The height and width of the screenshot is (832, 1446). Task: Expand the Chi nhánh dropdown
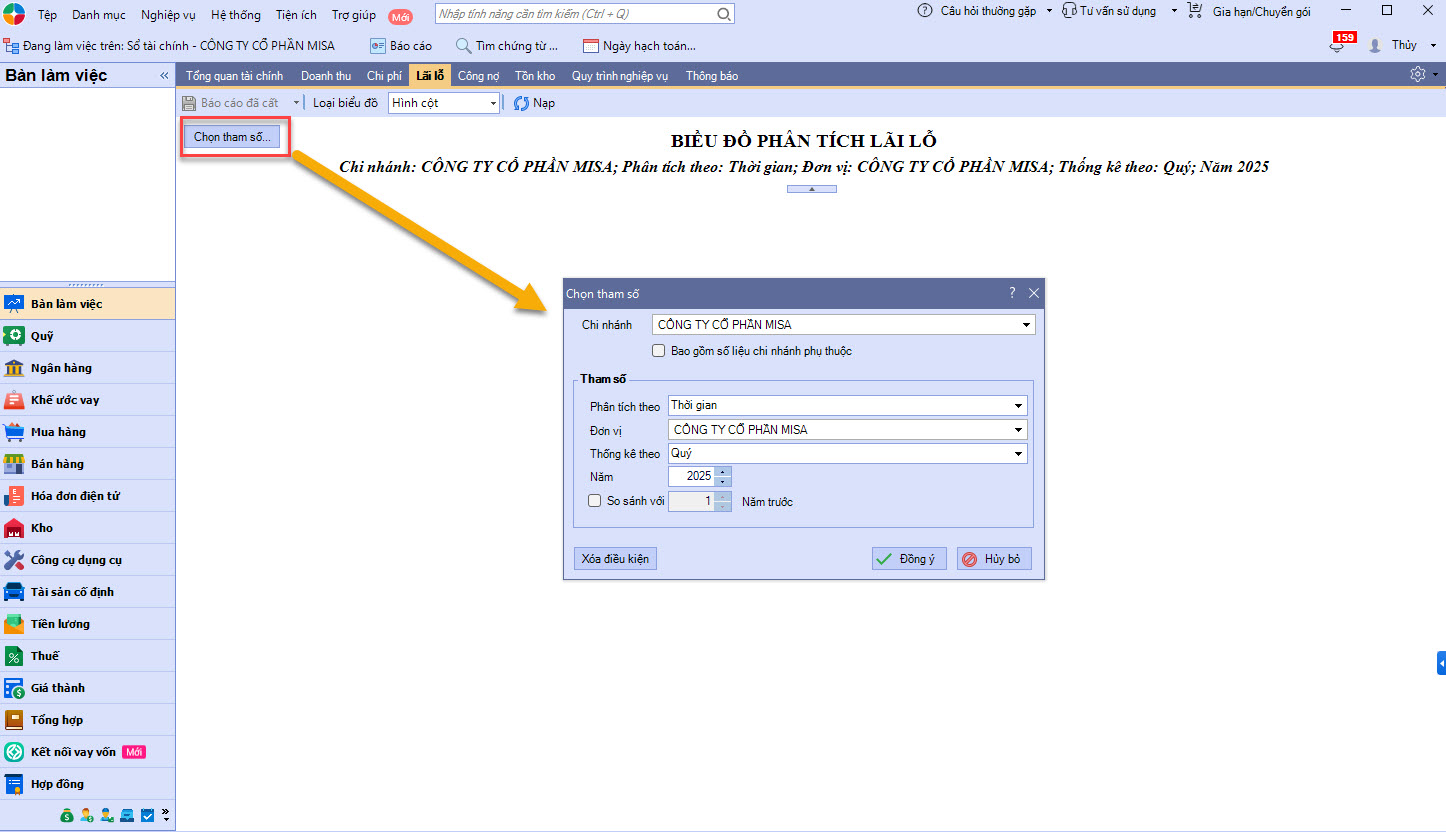(x=1026, y=325)
